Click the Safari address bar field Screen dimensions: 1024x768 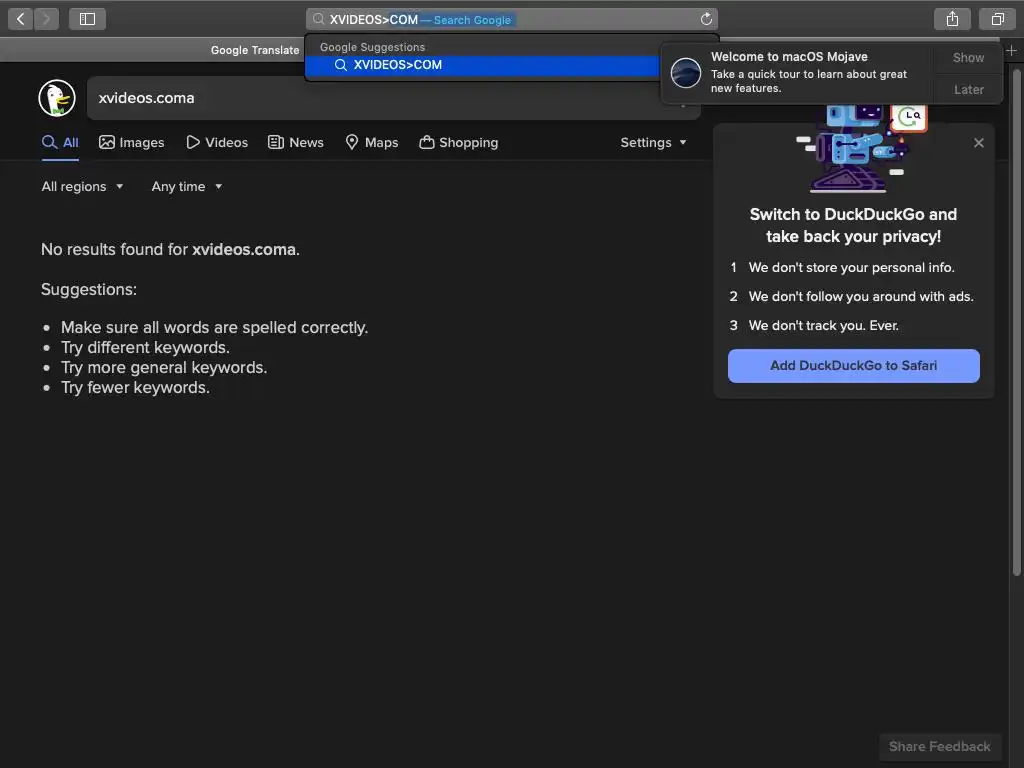point(511,19)
